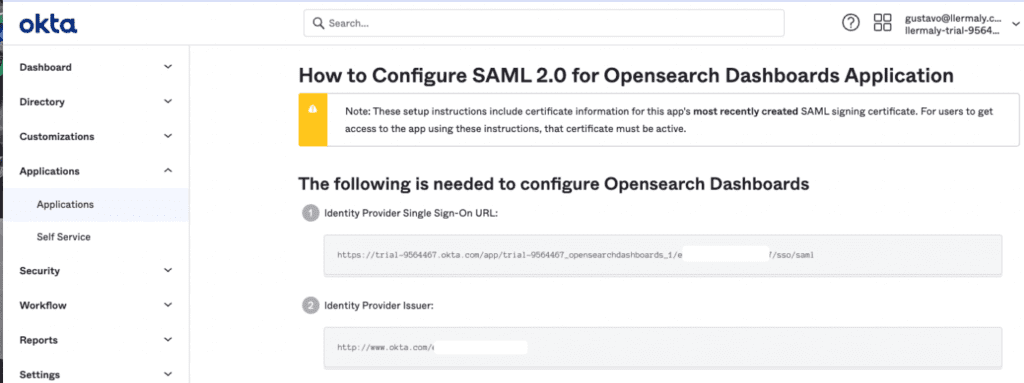Click step 2 number badge
This screenshot has height=383, width=1024.
tap(310, 305)
